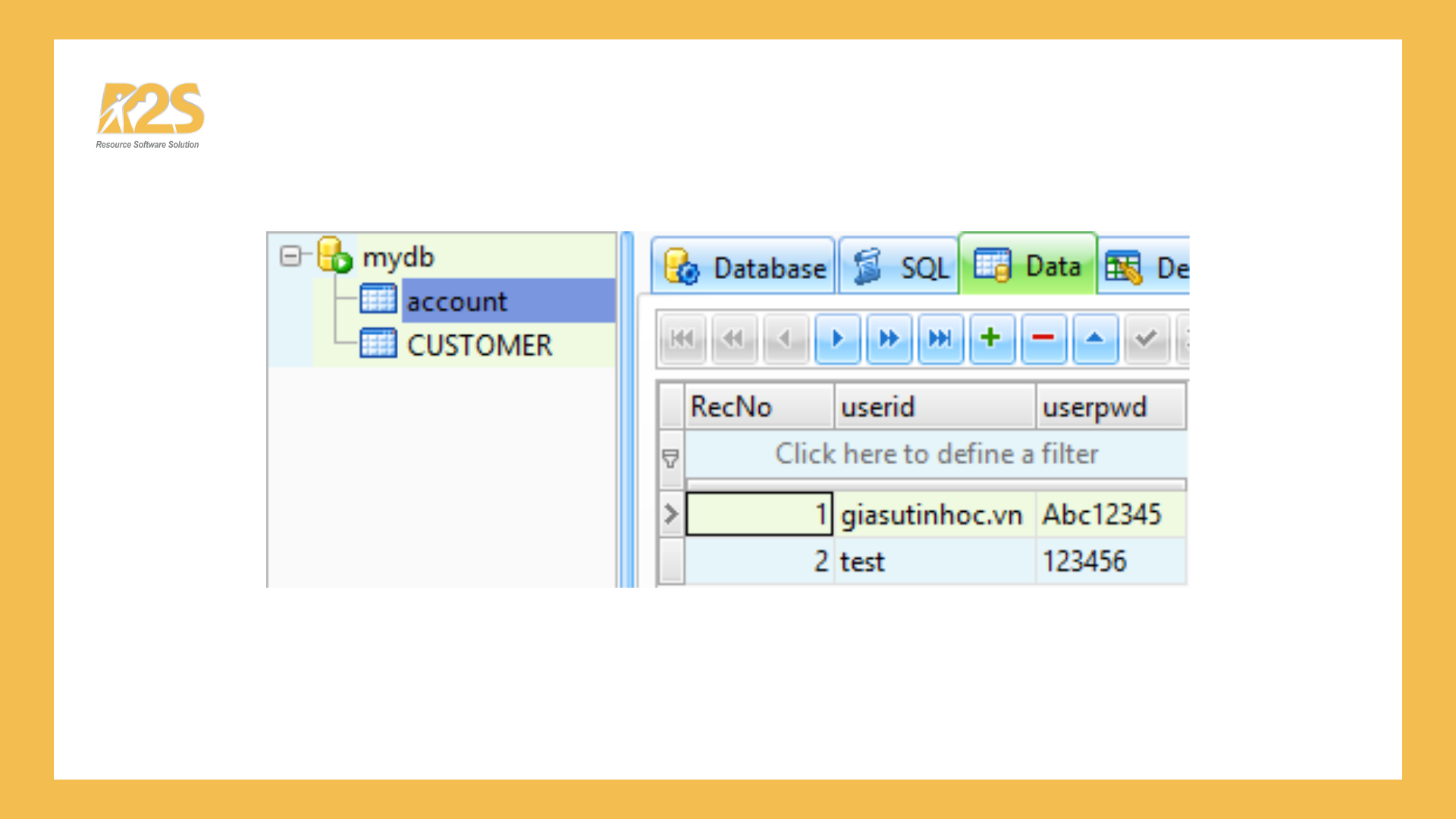Click 'Click here to define a filter'
The height and width of the screenshot is (819, 1456).
pos(936,454)
